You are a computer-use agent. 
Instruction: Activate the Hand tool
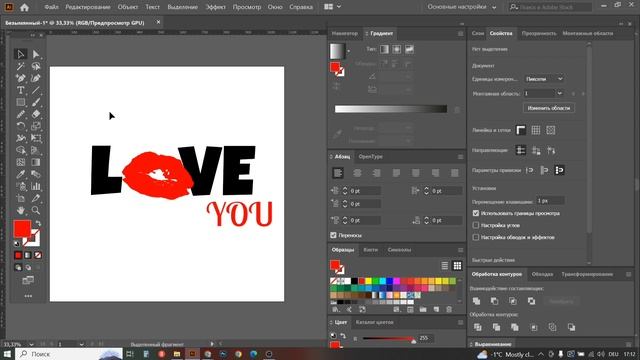pyautogui.click(x=21, y=211)
